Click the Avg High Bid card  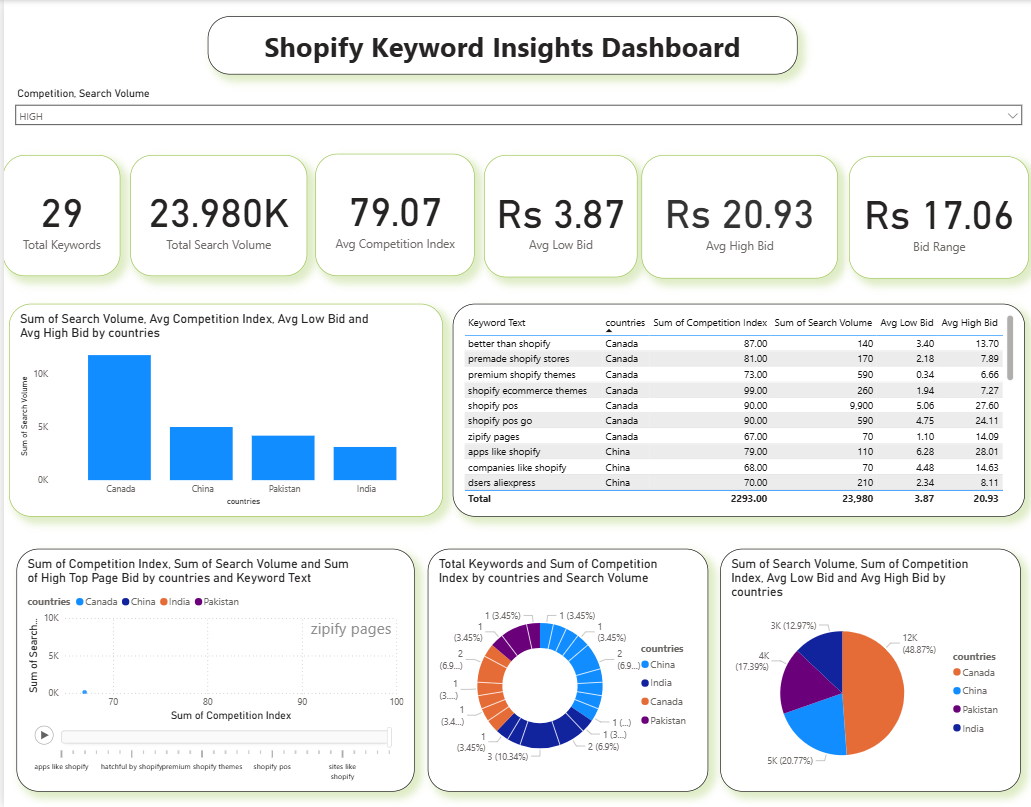(x=739, y=216)
